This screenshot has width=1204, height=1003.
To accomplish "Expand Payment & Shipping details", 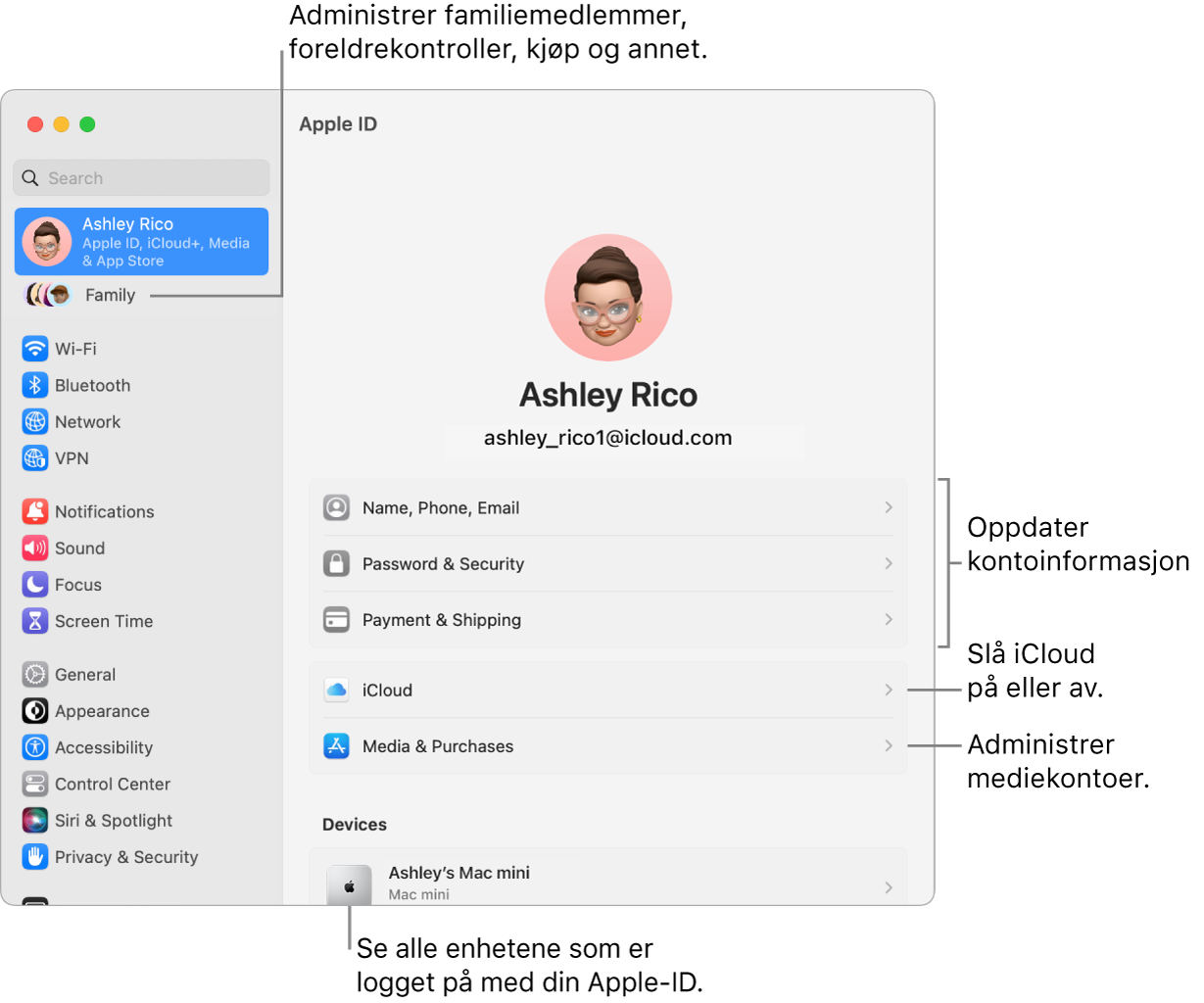I will pos(607,619).
